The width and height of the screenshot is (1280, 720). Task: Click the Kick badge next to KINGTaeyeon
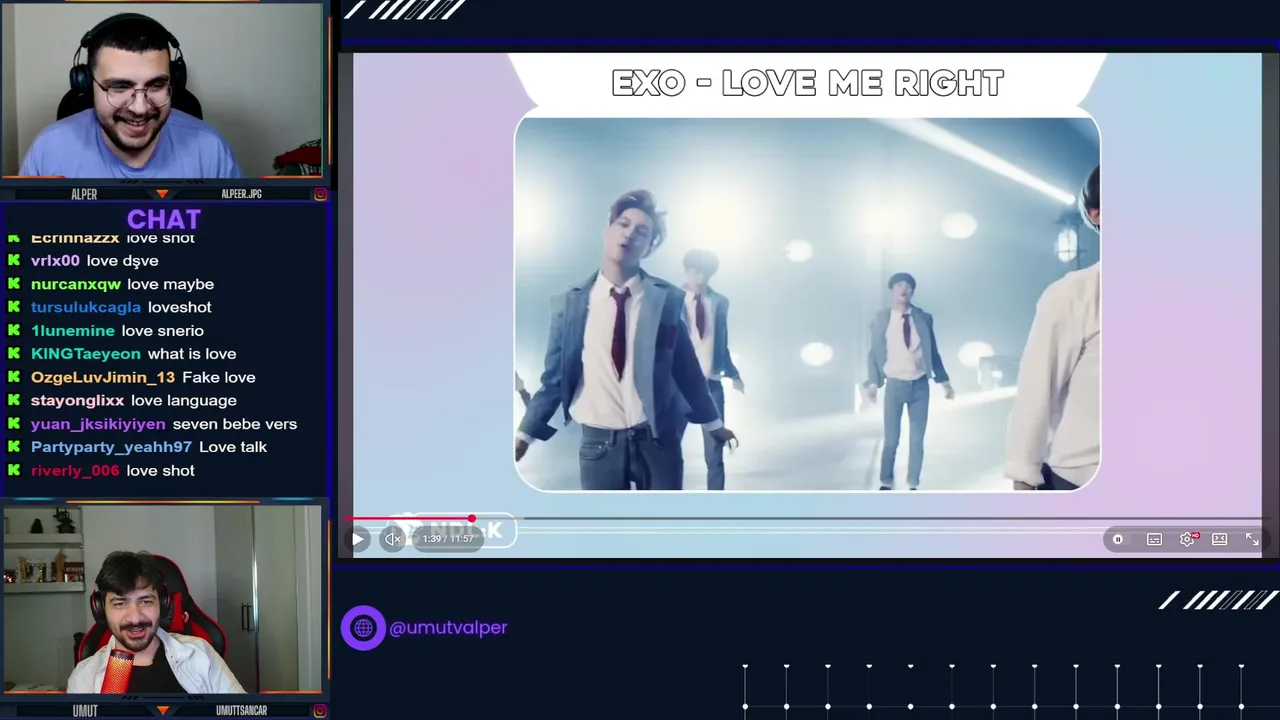14,354
